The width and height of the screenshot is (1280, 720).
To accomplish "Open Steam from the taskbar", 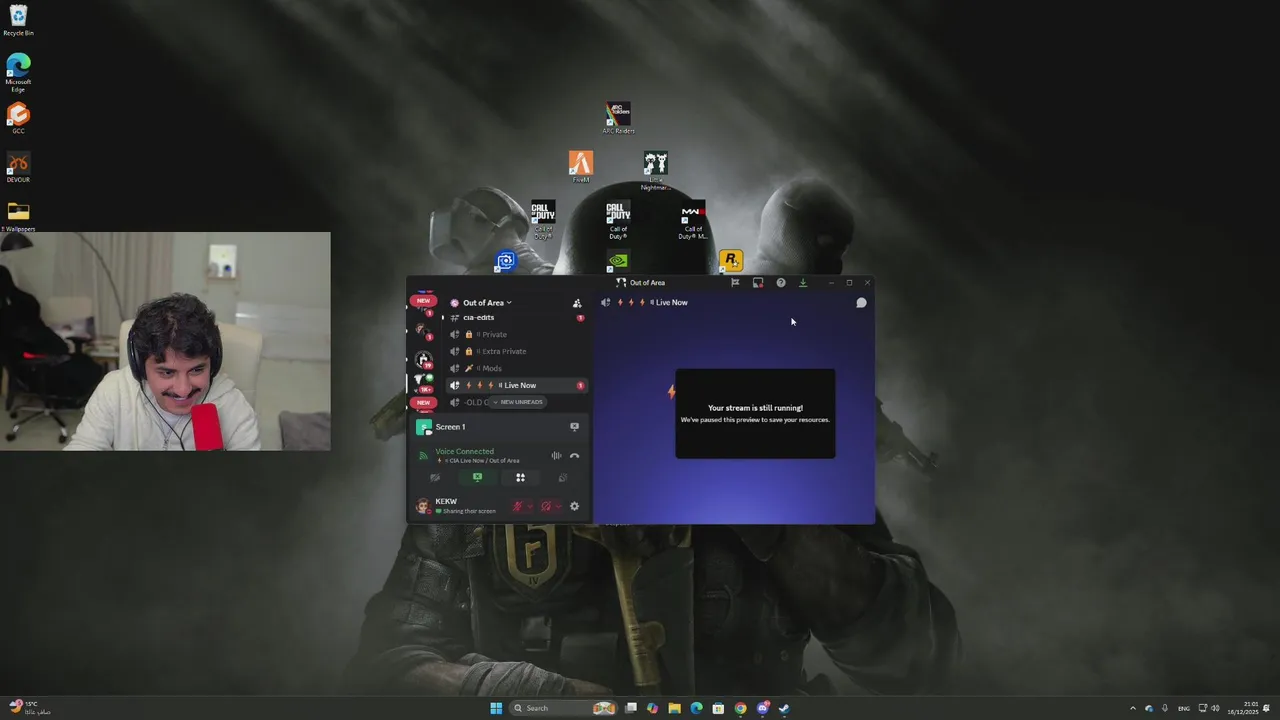I will [784, 708].
